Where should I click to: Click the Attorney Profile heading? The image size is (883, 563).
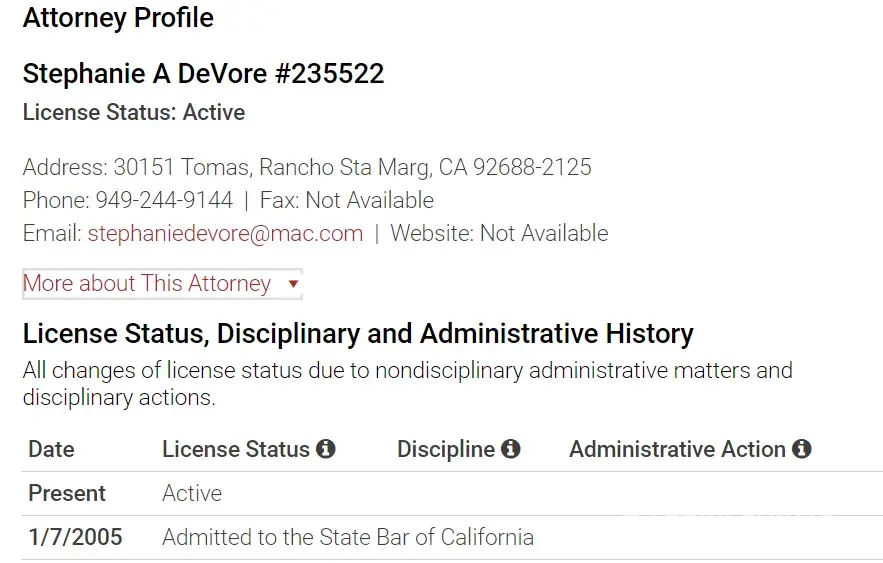point(118,18)
